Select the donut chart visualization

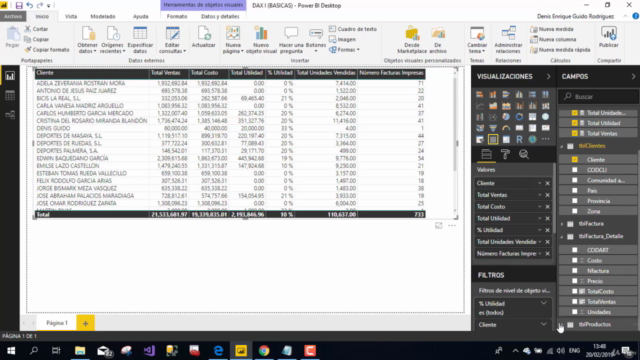point(519,117)
